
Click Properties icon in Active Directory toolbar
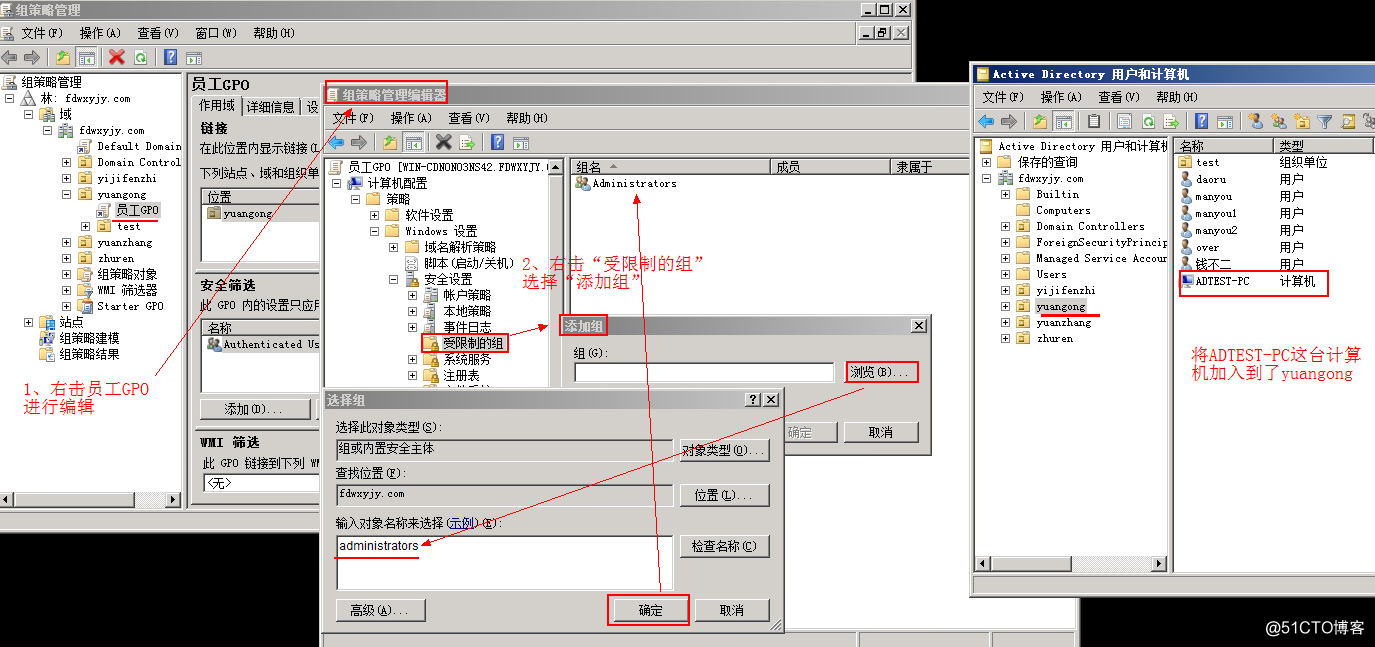coord(1125,122)
